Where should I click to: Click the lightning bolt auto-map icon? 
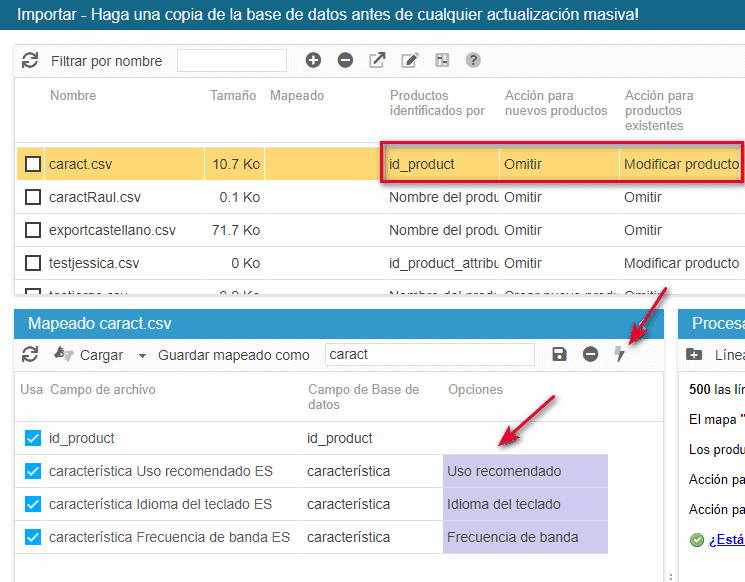[x=620, y=354]
